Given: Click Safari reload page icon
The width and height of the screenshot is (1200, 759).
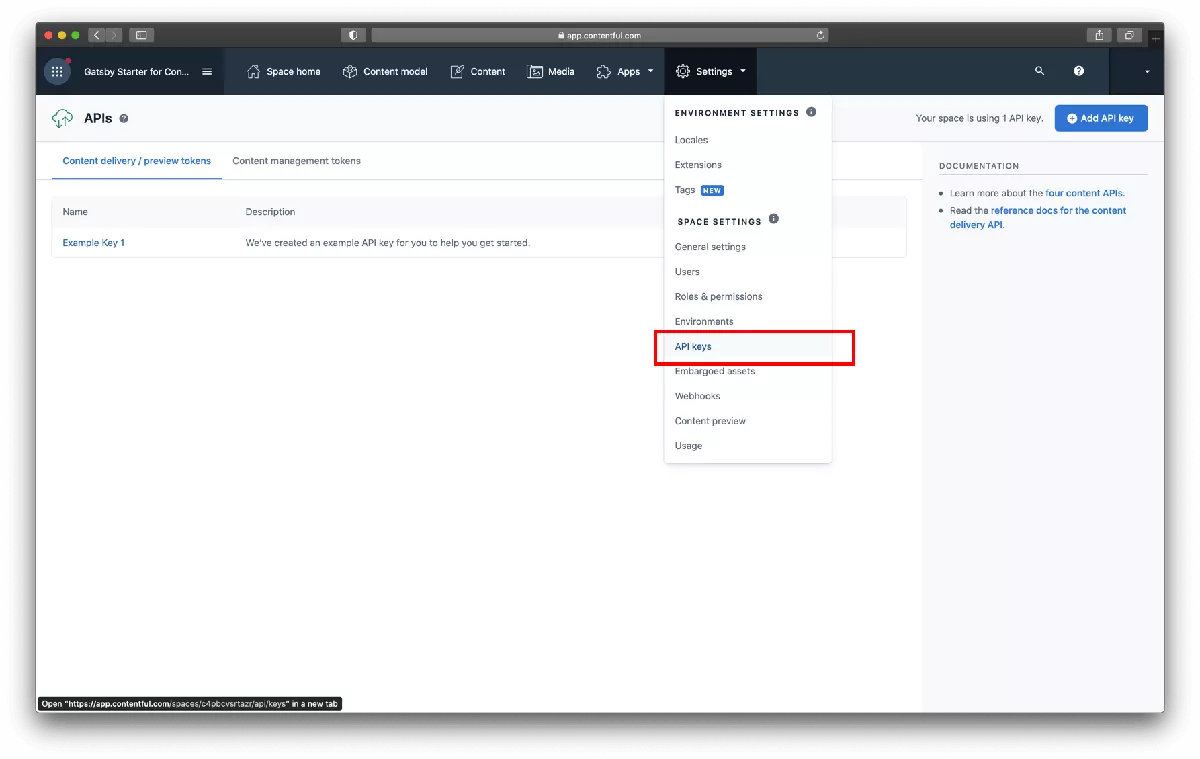Looking at the screenshot, I should [x=821, y=35].
